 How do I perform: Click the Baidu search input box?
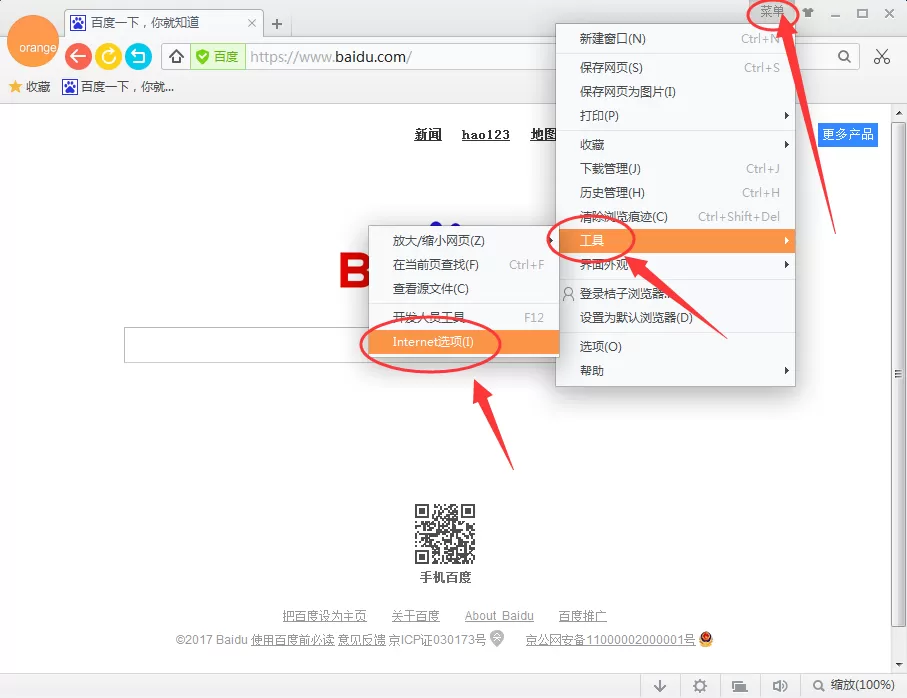click(246, 345)
